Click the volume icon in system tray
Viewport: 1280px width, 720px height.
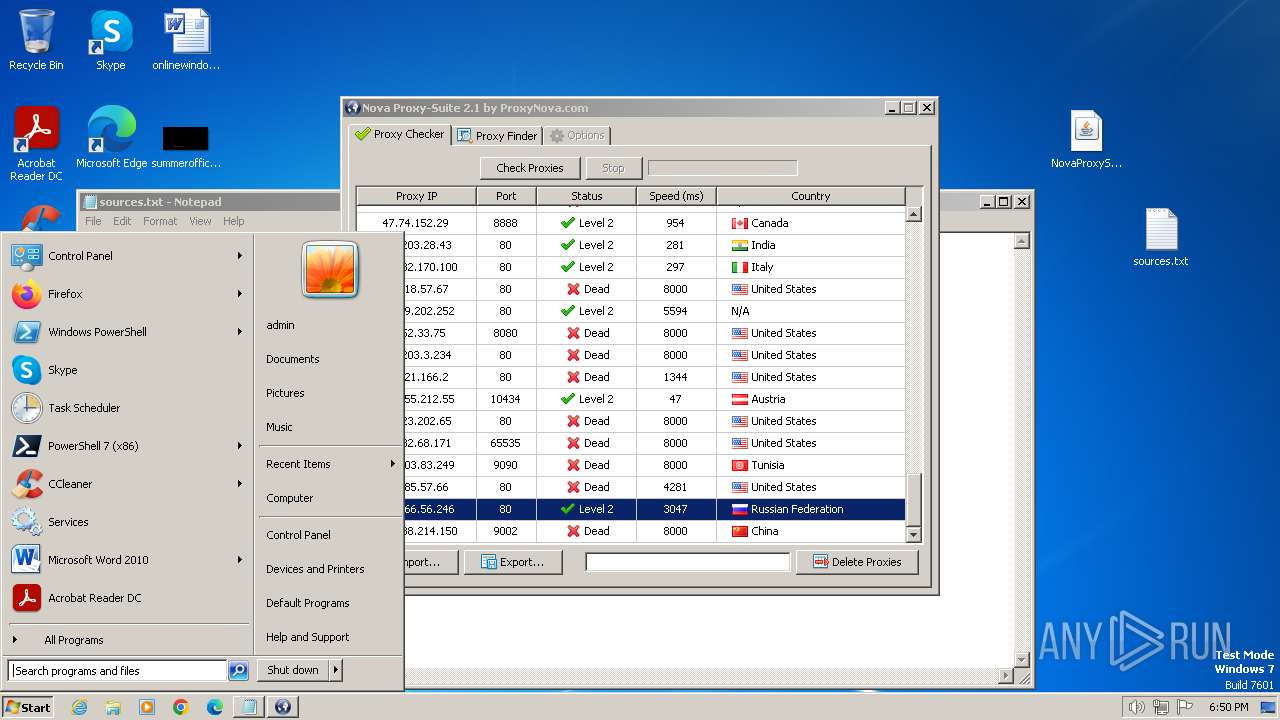1136,707
